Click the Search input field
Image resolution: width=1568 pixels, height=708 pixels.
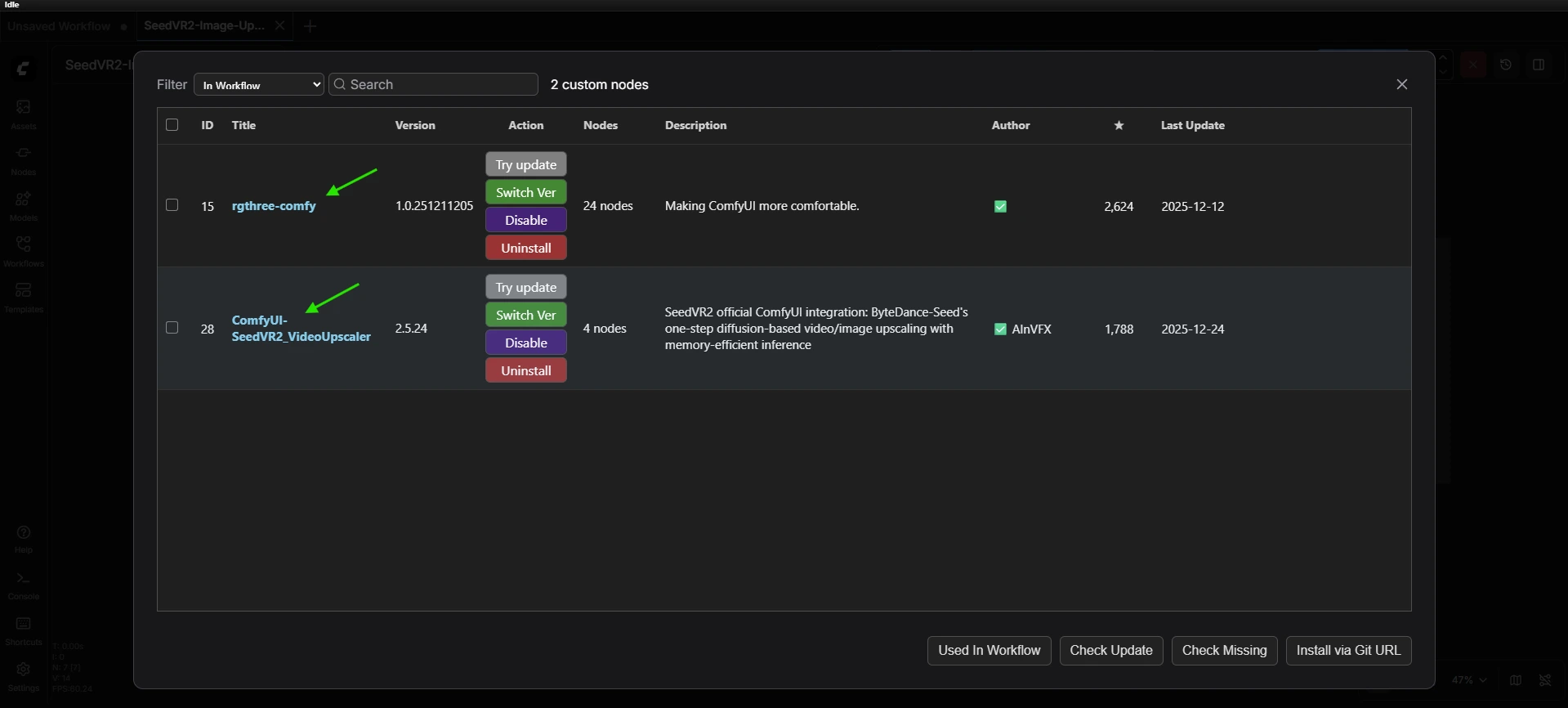[x=433, y=84]
